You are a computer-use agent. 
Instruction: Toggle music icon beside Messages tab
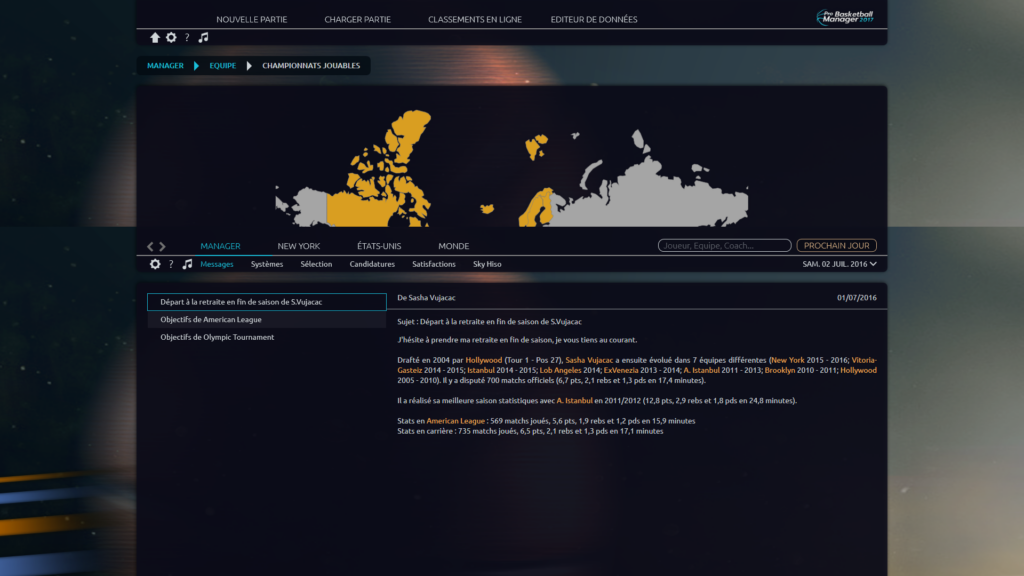point(187,264)
